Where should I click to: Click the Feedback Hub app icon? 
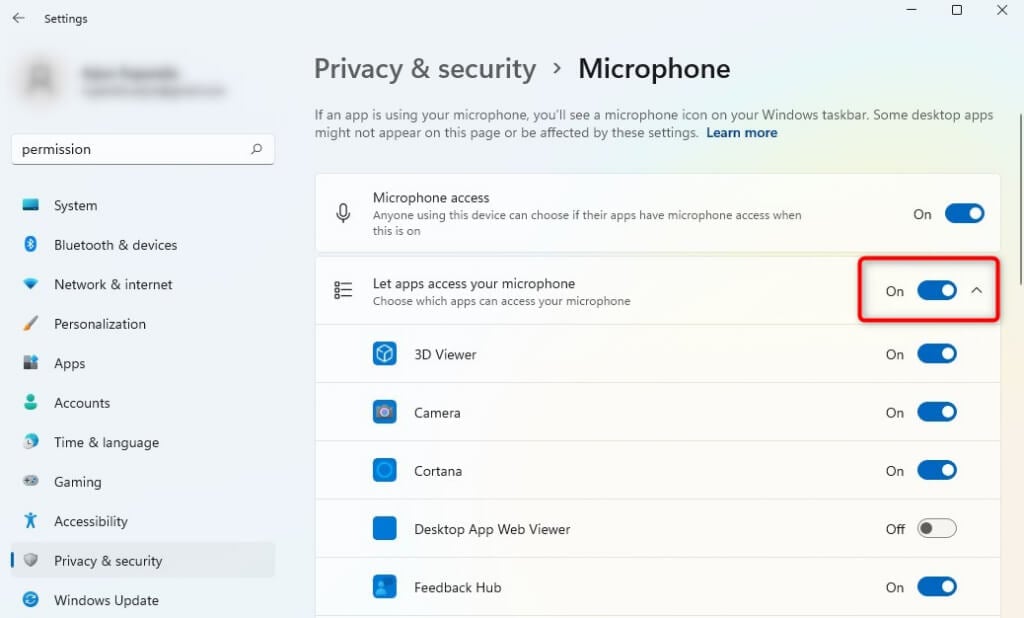(x=385, y=587)
